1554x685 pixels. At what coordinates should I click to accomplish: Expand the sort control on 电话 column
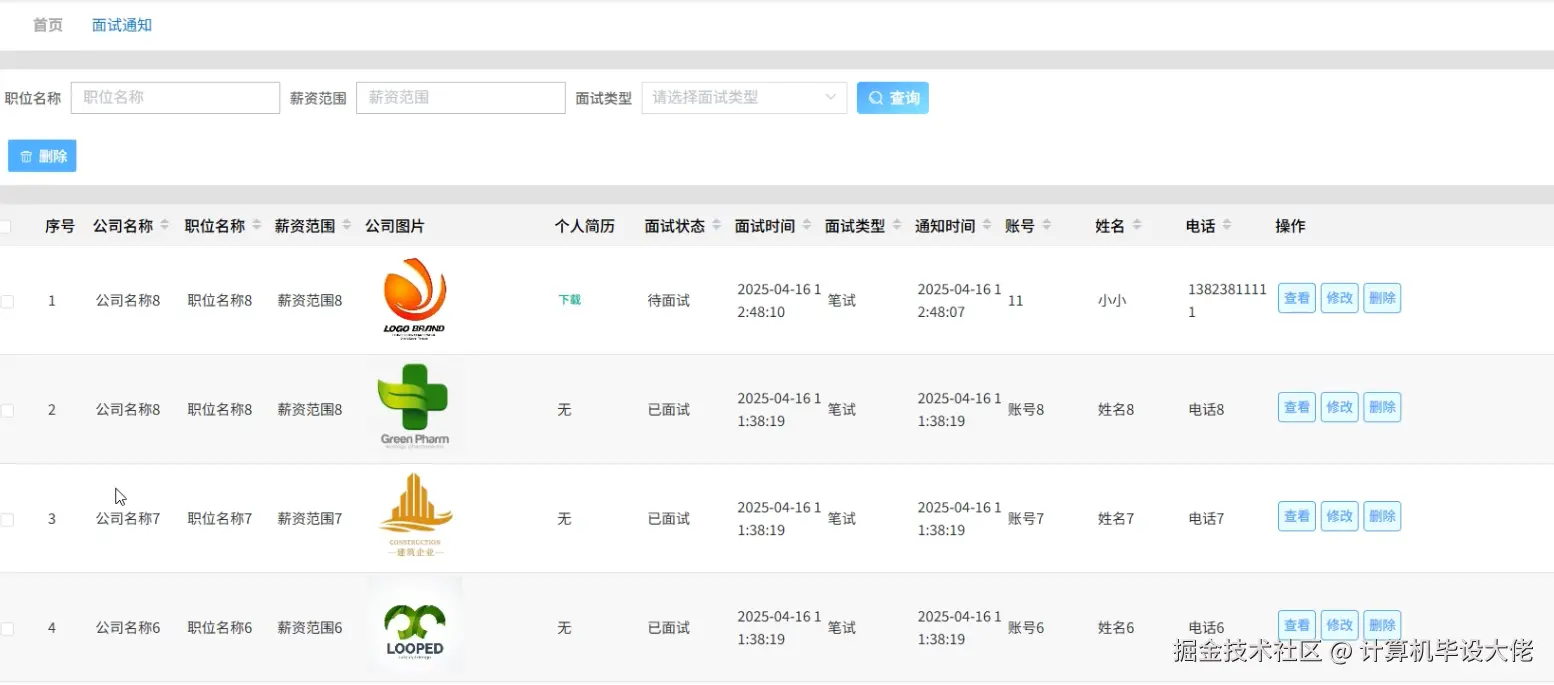1228,225
